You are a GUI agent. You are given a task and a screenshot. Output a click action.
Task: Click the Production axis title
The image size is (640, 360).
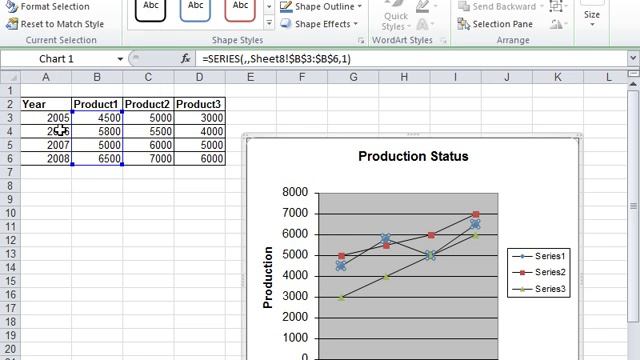(268, 277)
